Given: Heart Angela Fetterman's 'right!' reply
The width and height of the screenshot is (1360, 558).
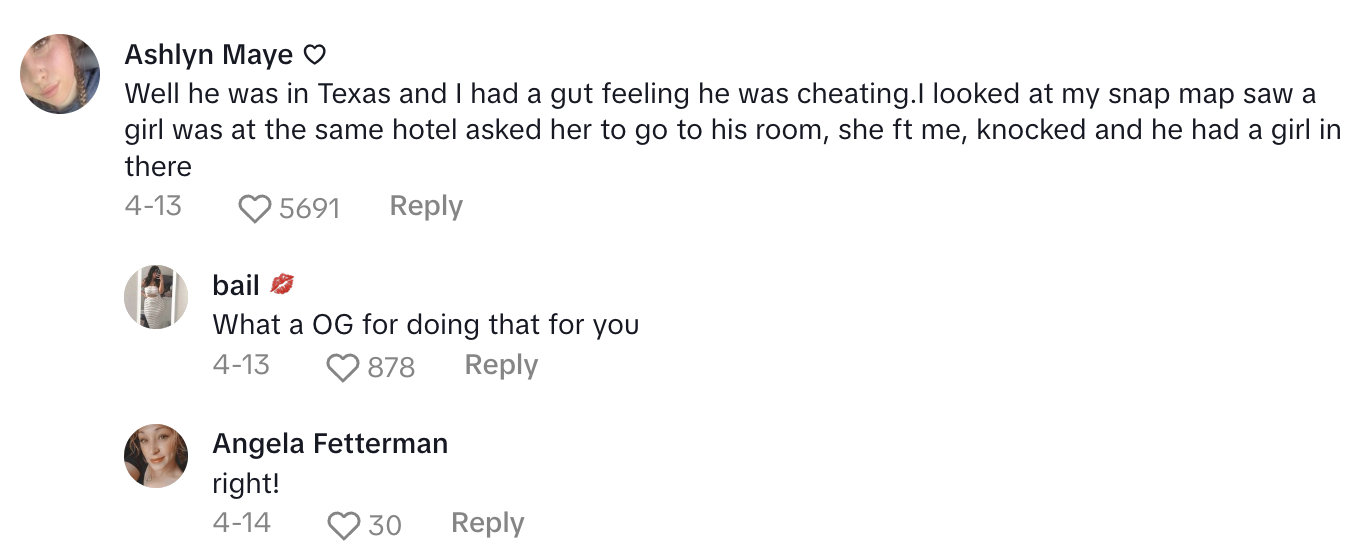Looking at the screenshot, I should click(x=343, y=525).
